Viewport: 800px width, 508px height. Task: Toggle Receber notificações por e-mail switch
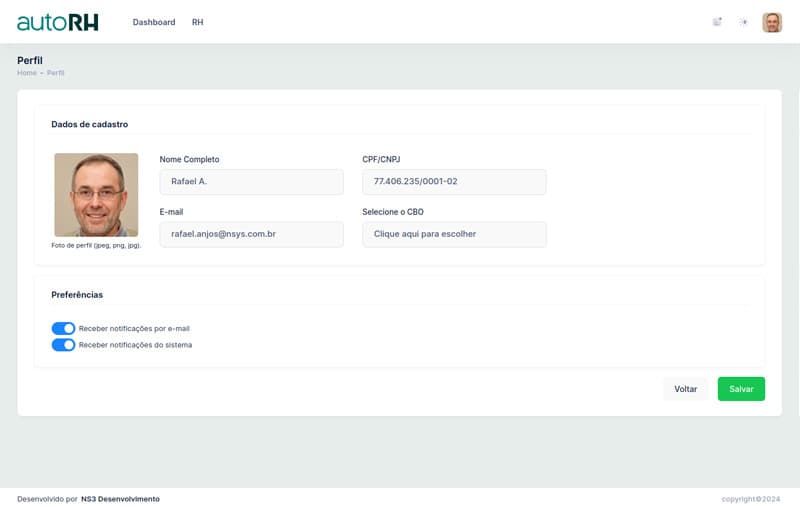click(x=63, y=328)
